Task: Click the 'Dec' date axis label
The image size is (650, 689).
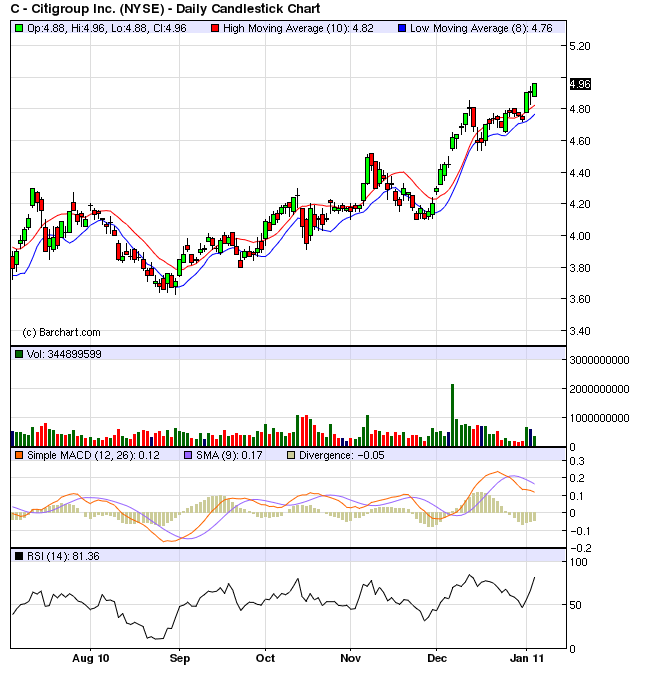Action: (437, 659)
